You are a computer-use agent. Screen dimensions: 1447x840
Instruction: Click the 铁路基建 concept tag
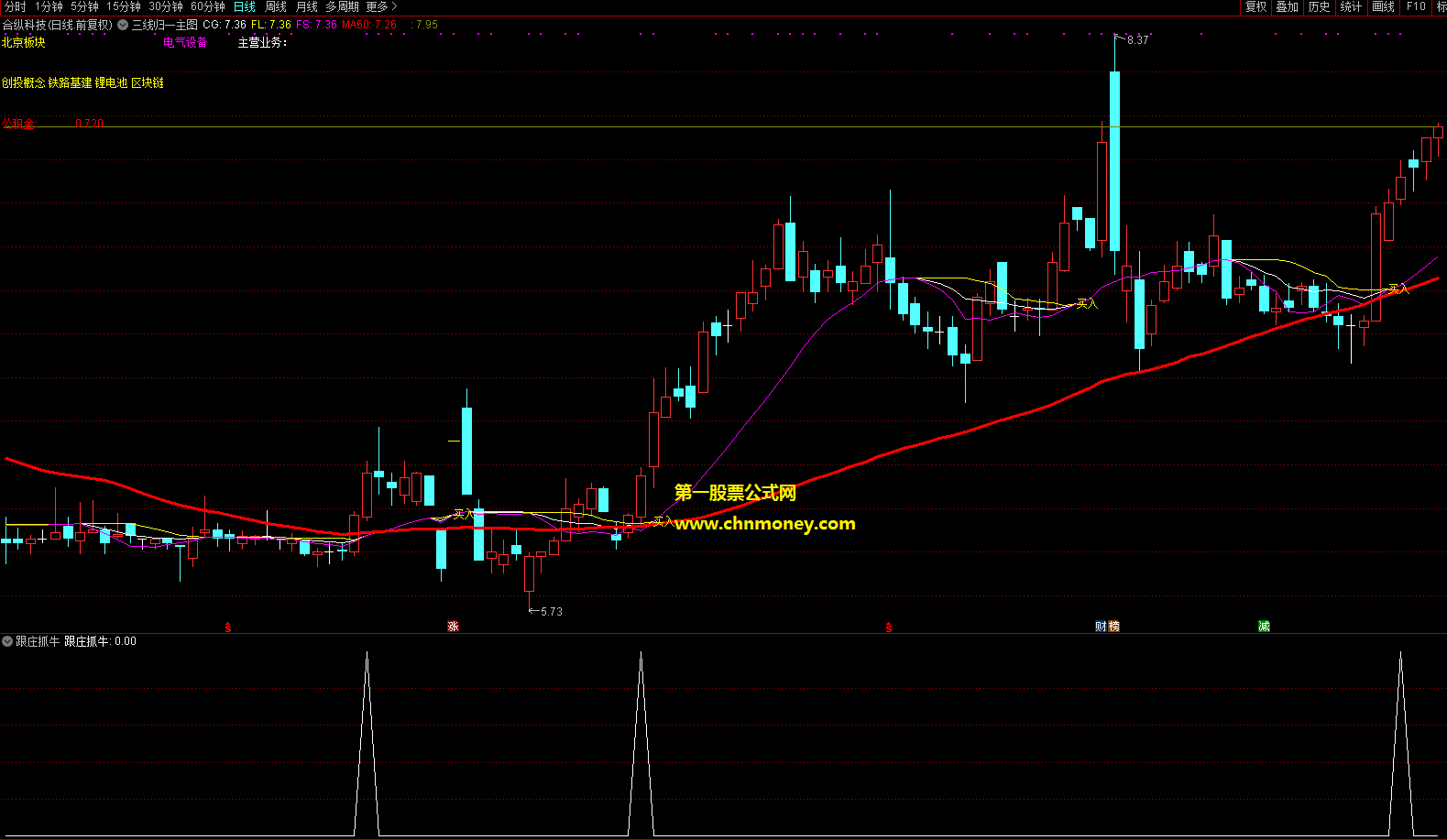pyautogui.click(x=71, y=82)
